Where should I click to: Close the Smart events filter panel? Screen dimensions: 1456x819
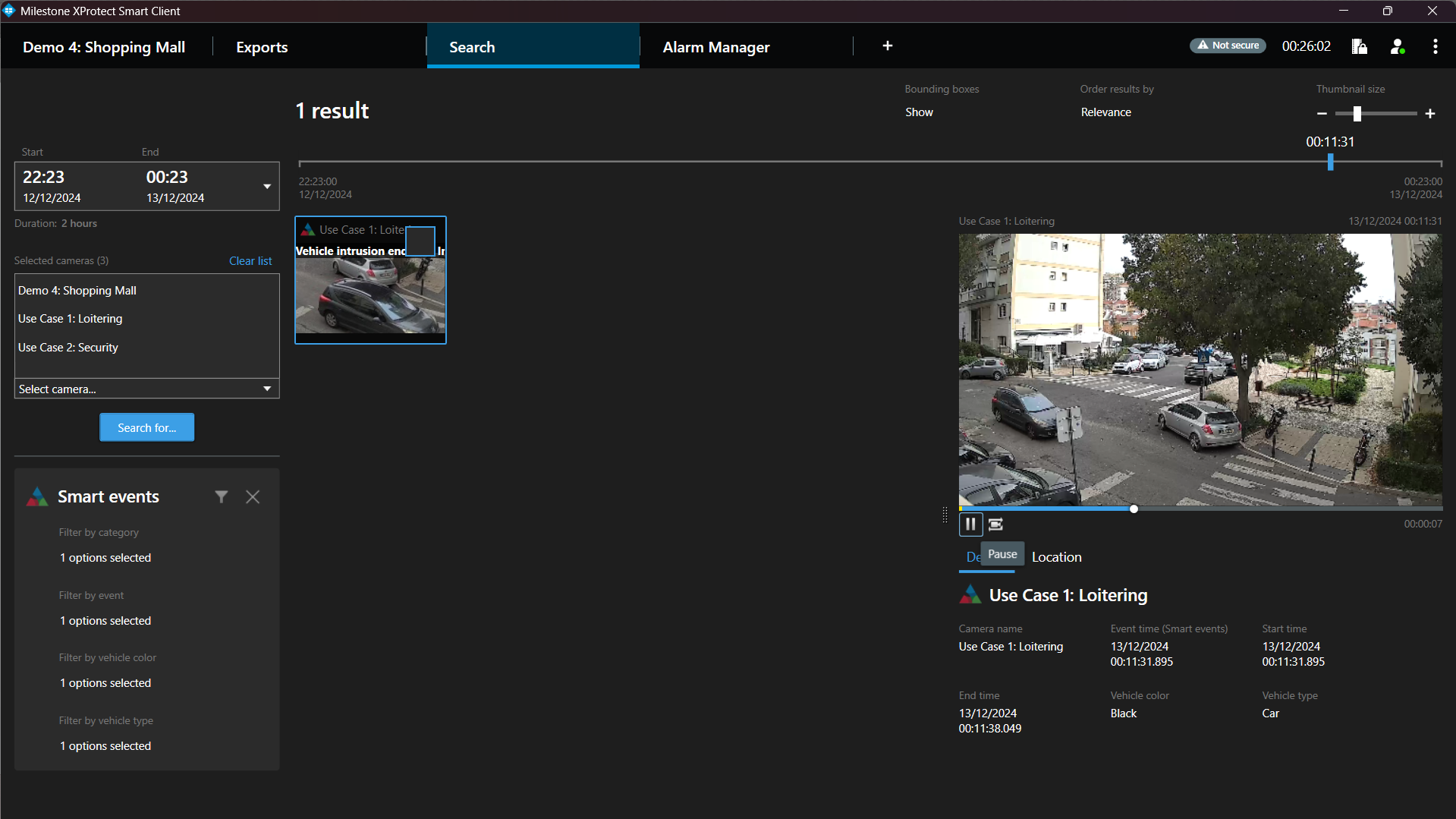(253, 496)
